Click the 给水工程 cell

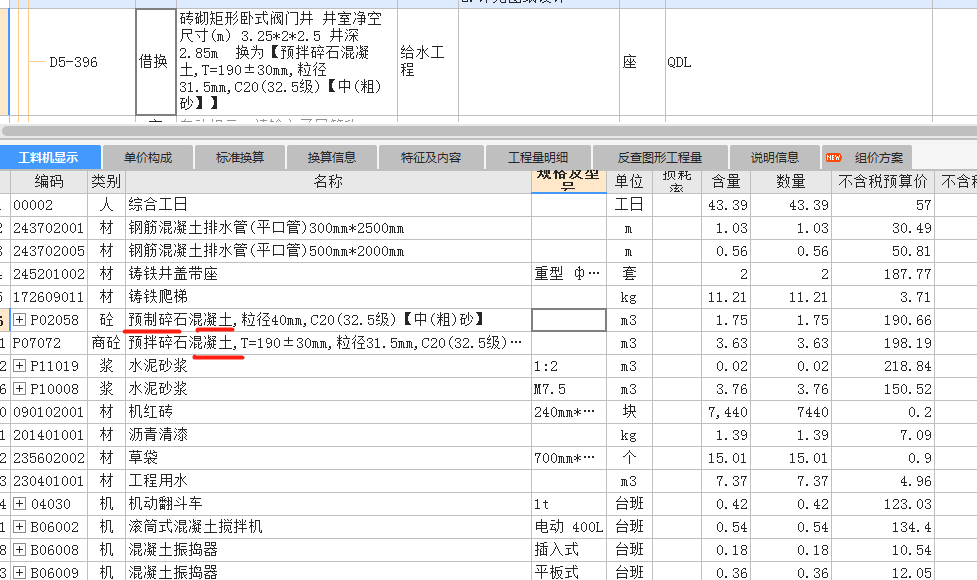pyautogui.click(x=427, y=62)
